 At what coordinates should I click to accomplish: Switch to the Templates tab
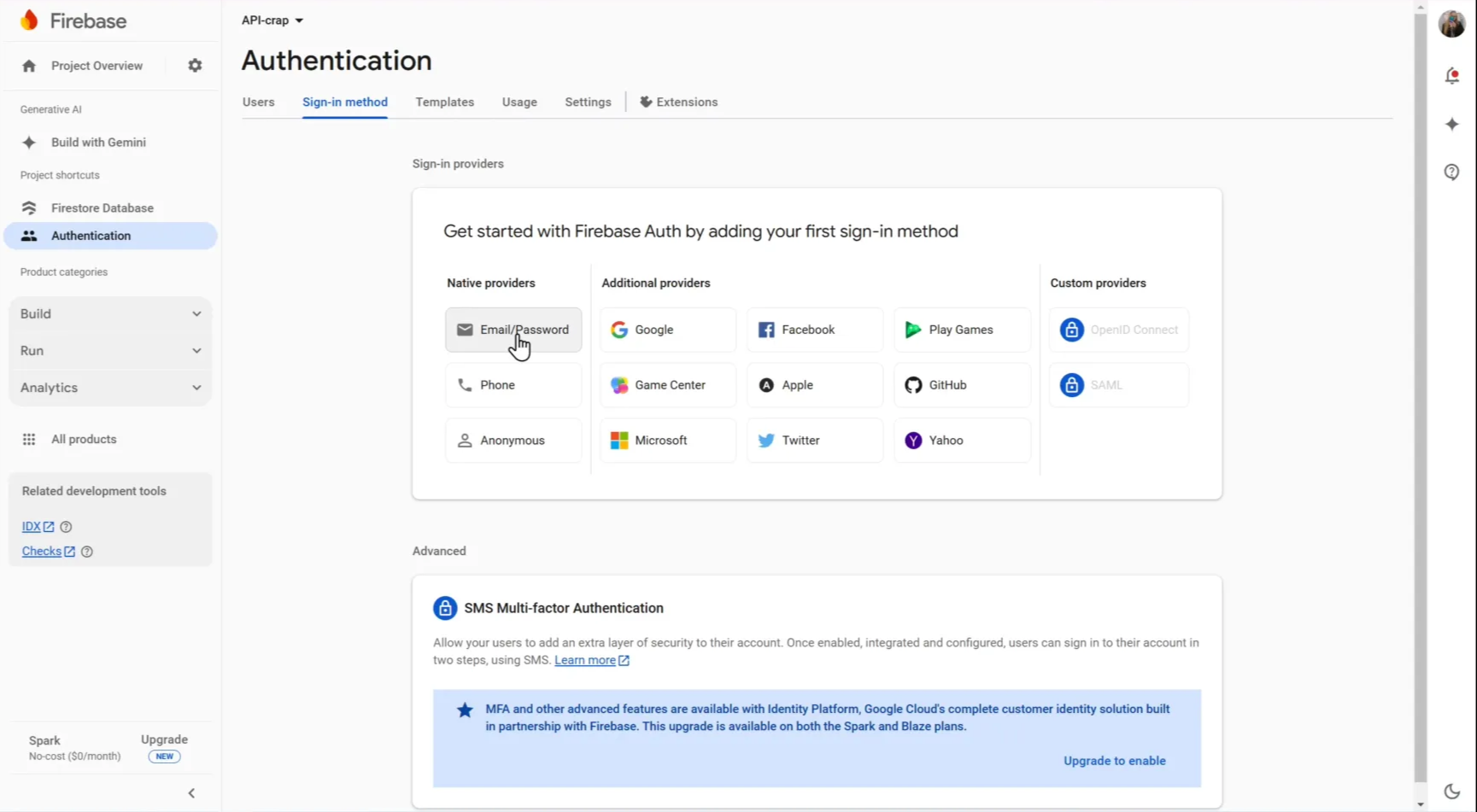(445, 102)
